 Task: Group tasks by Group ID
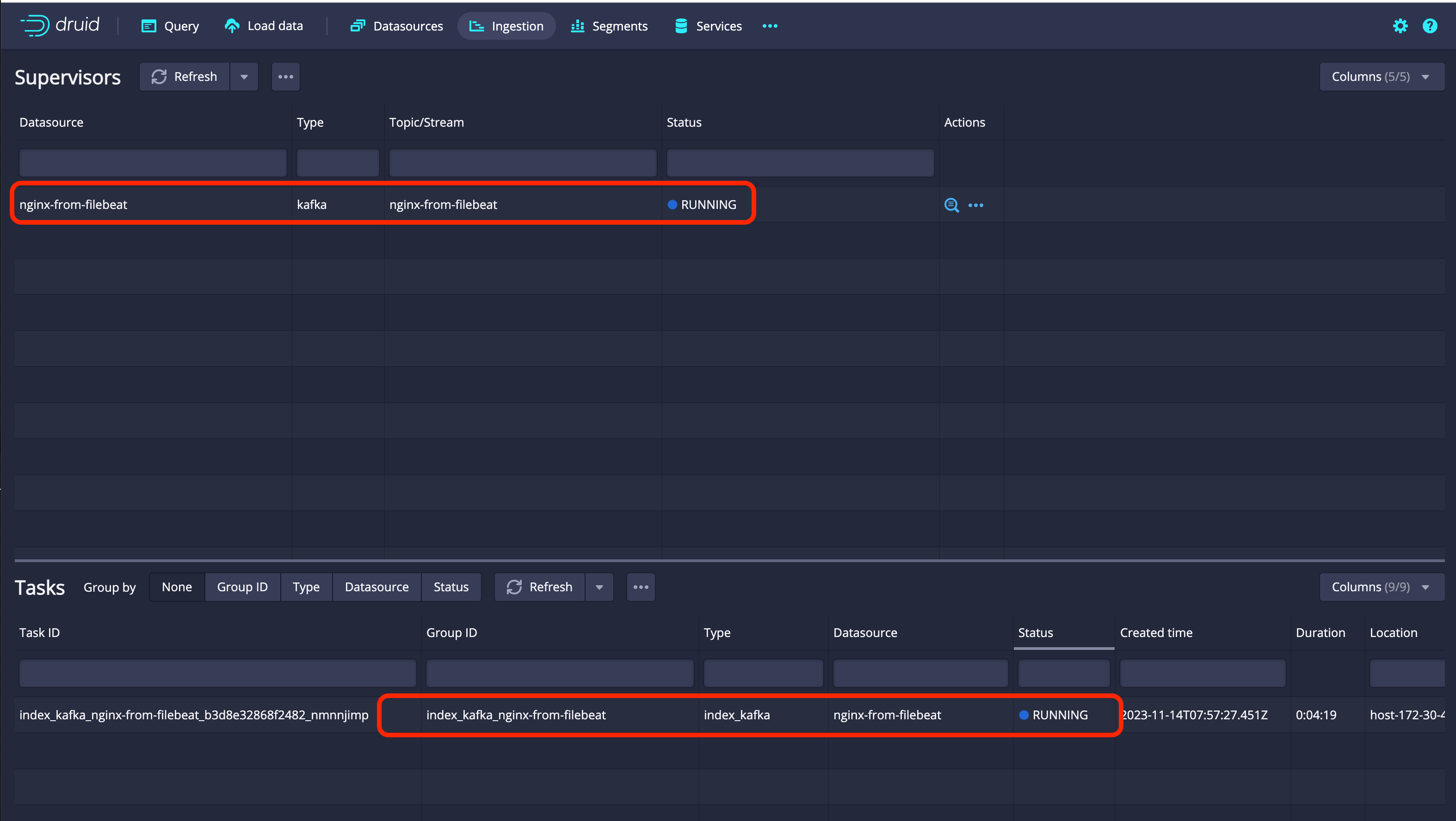[x=242, y=587]
